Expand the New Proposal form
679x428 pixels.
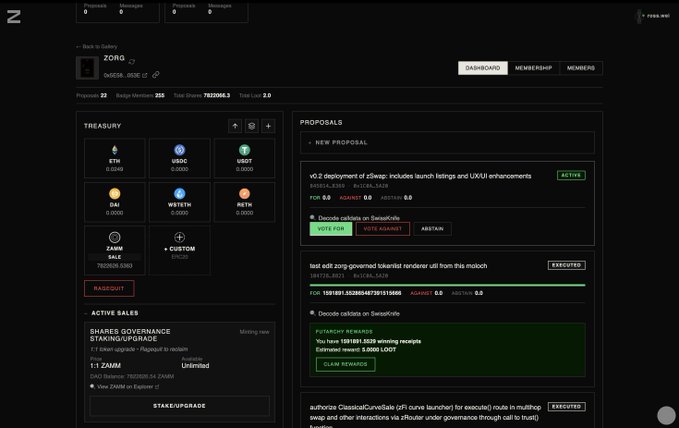tap(447, 143)
